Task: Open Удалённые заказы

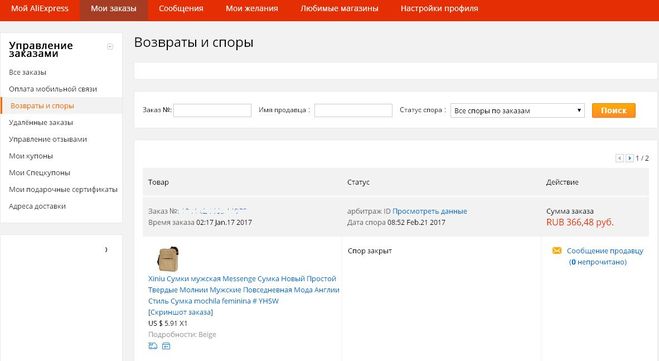Action: [x=41, y=123]
